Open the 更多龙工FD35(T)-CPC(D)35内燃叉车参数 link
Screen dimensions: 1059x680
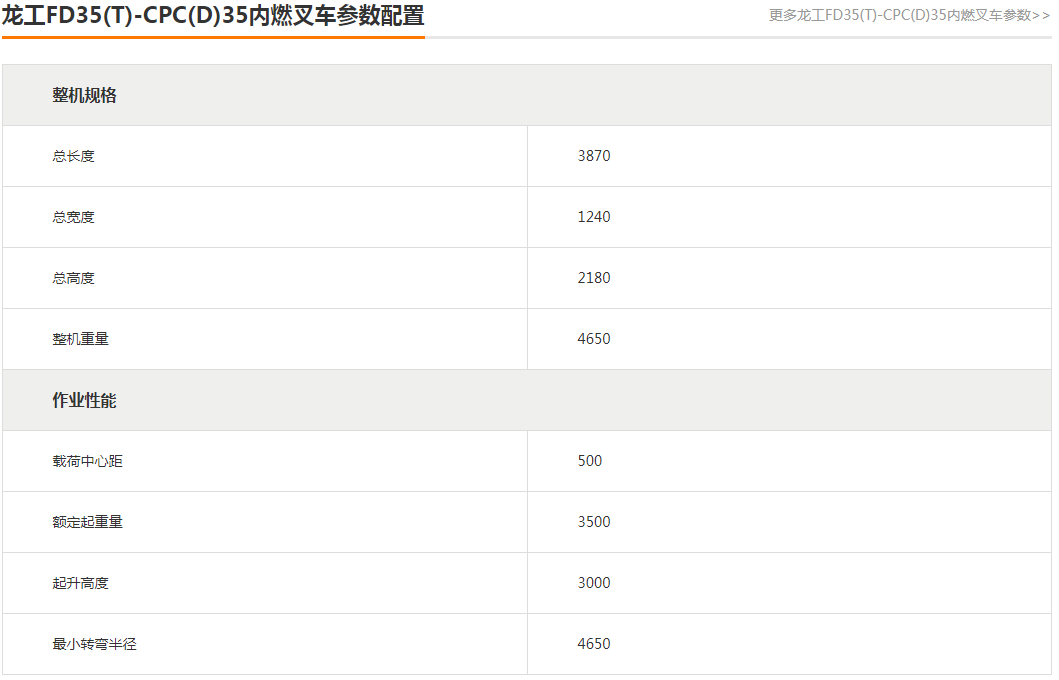click(909, 15)
